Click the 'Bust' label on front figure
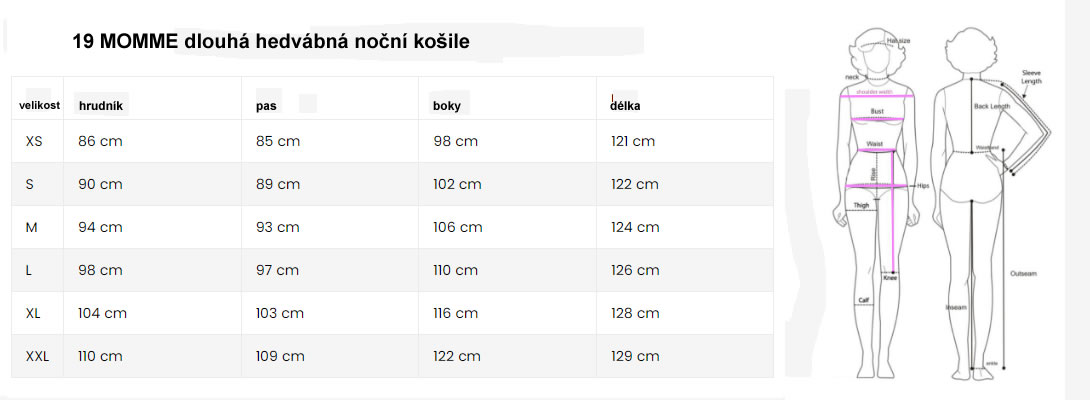 877,111
